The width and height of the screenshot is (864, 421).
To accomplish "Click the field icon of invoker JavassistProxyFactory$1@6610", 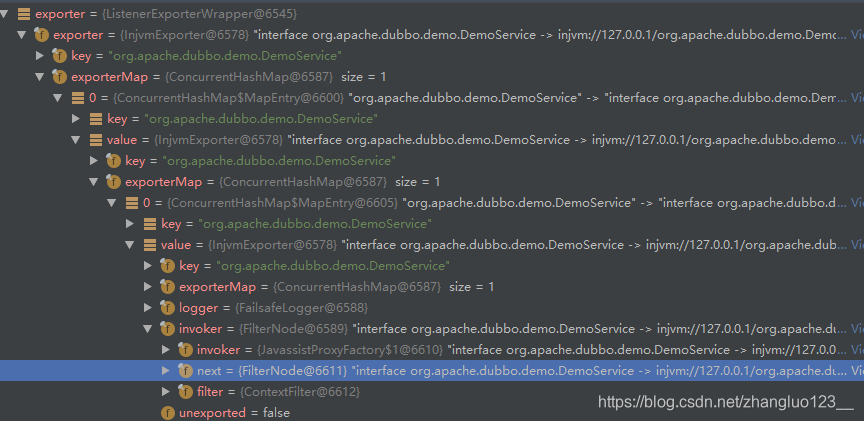I will pyautogui.click(x=186, y=349).
